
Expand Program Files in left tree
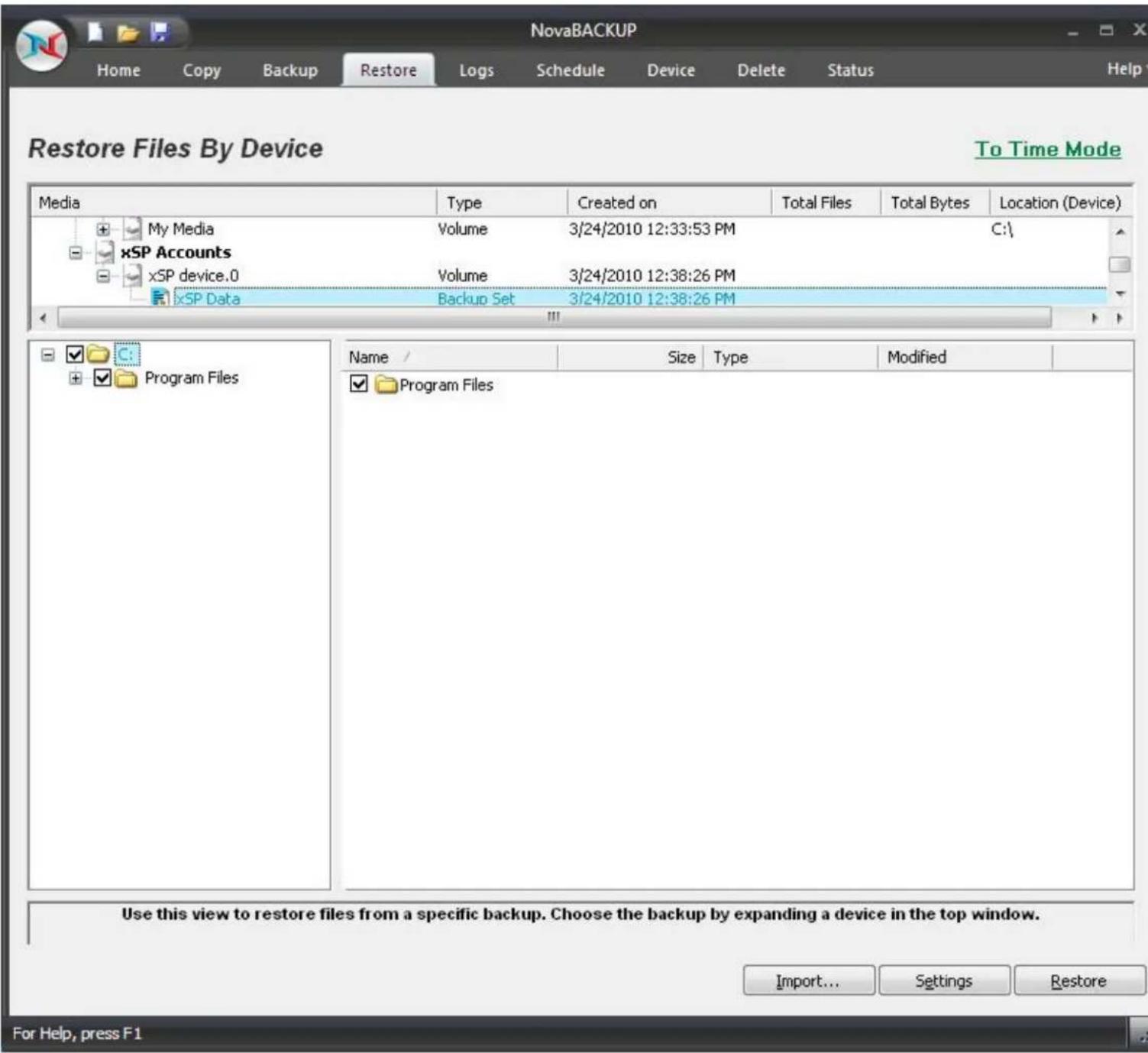(76, 377)
